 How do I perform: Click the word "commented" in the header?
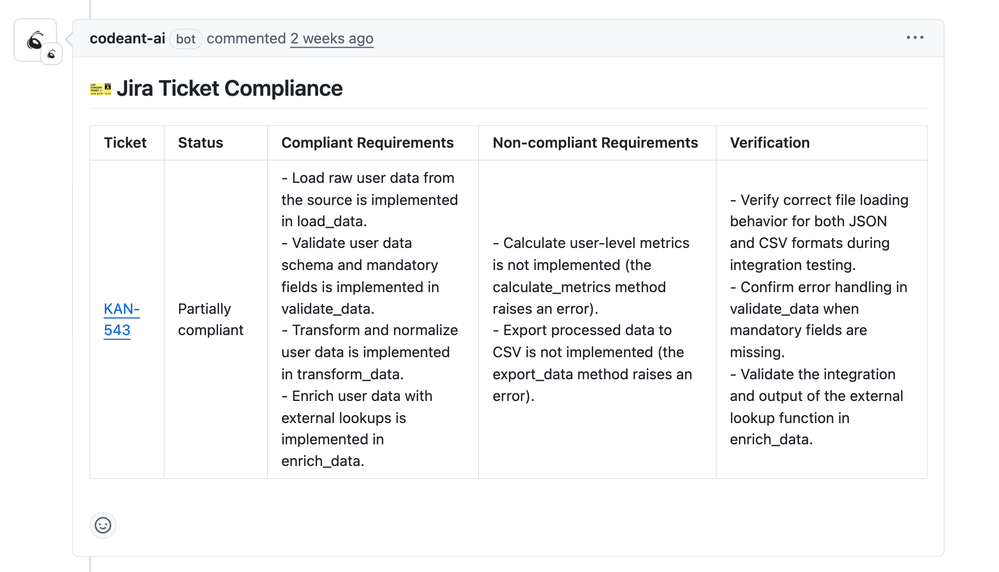[x=246, y=39]
